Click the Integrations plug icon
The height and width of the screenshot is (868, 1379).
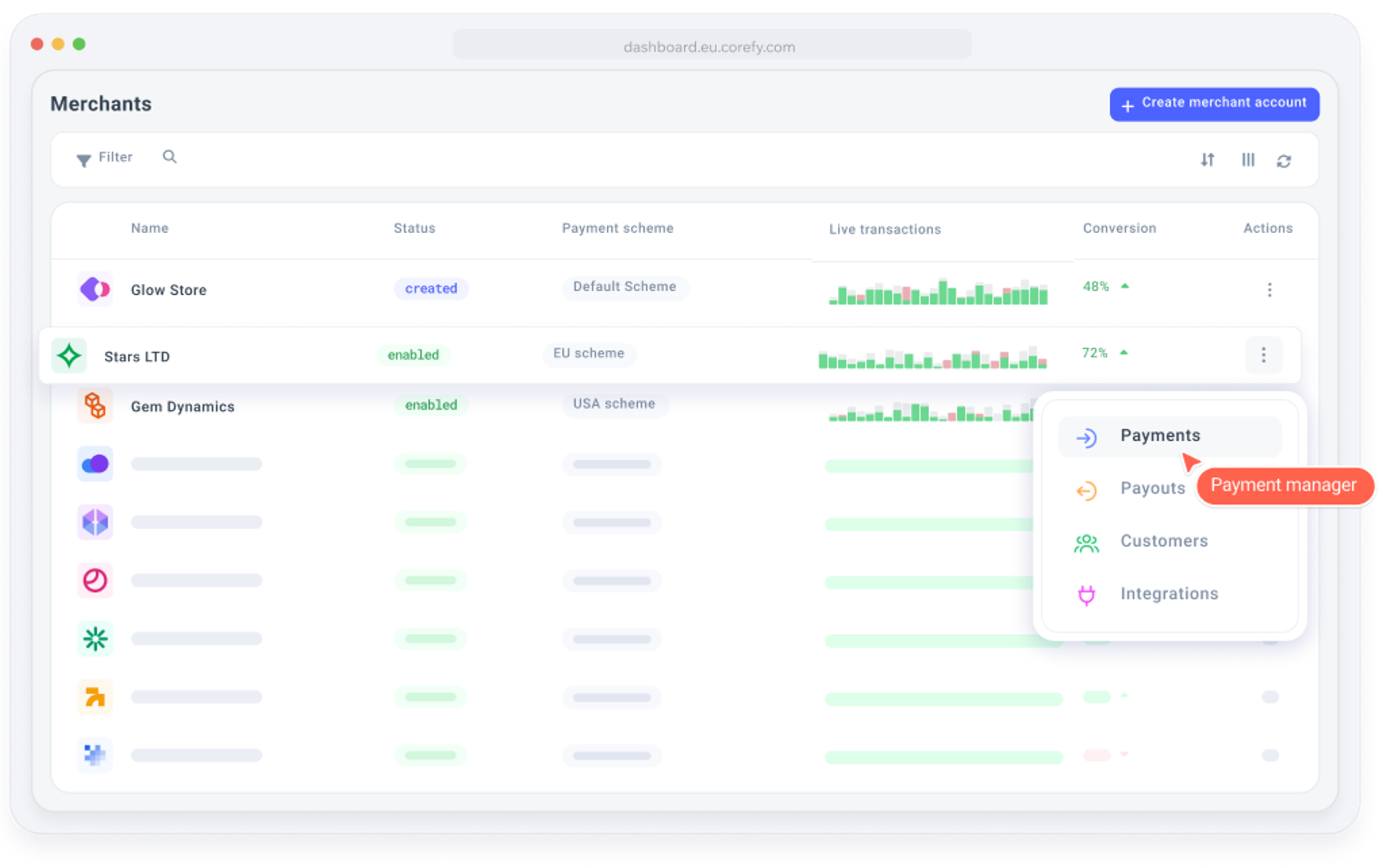1086,596
